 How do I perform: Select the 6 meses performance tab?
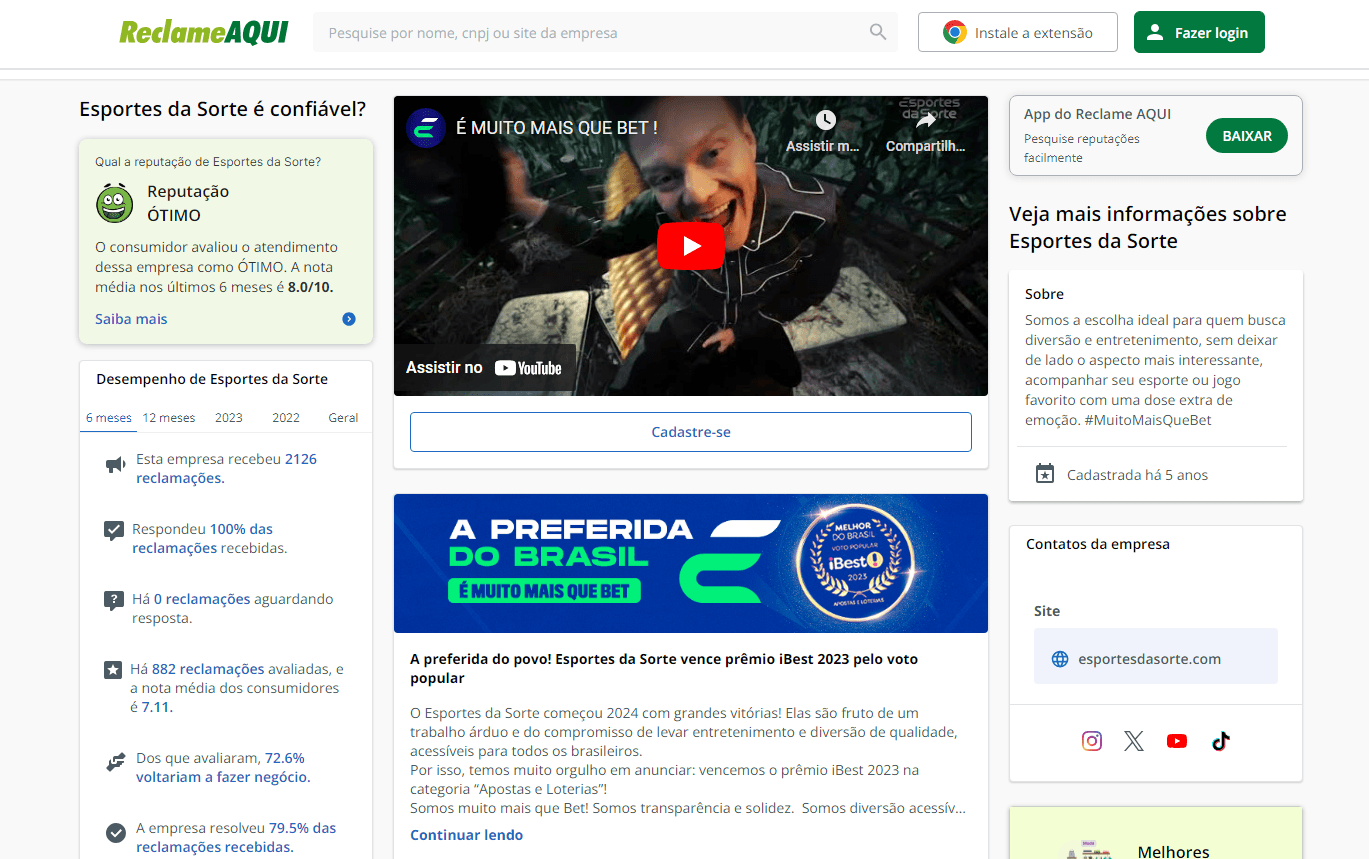pos(108,418)
